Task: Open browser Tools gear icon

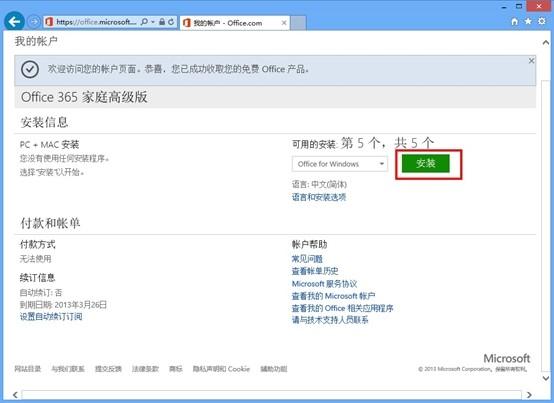Action: (542, 21)
